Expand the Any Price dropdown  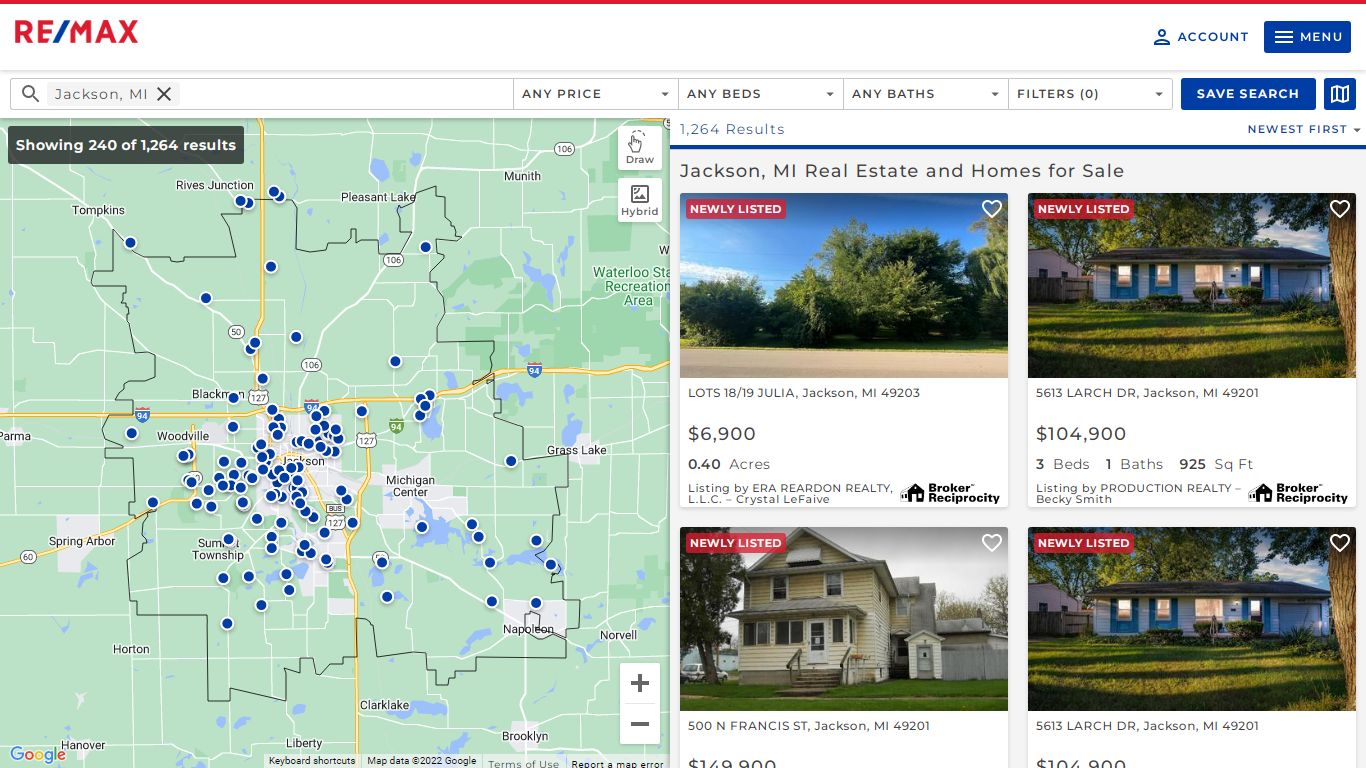(x=596, y=94)
